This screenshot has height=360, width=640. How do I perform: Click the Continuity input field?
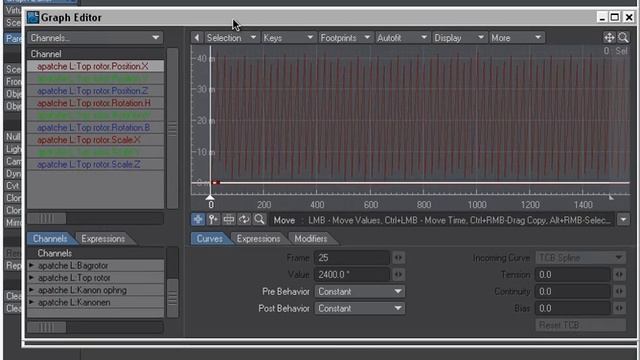(573, 291)
